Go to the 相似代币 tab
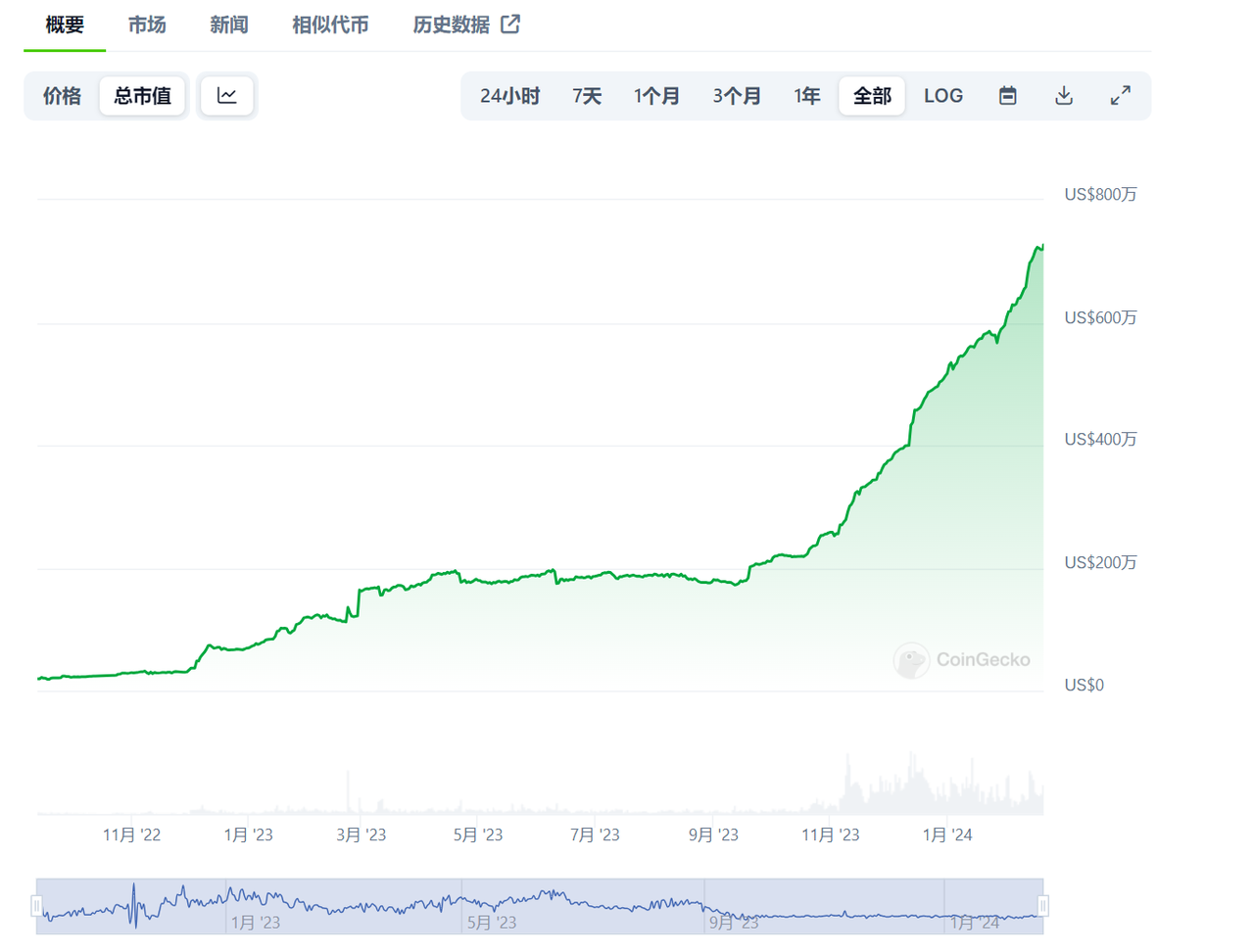This screenshot has height=952, width=1254. (x=330, y=24)
